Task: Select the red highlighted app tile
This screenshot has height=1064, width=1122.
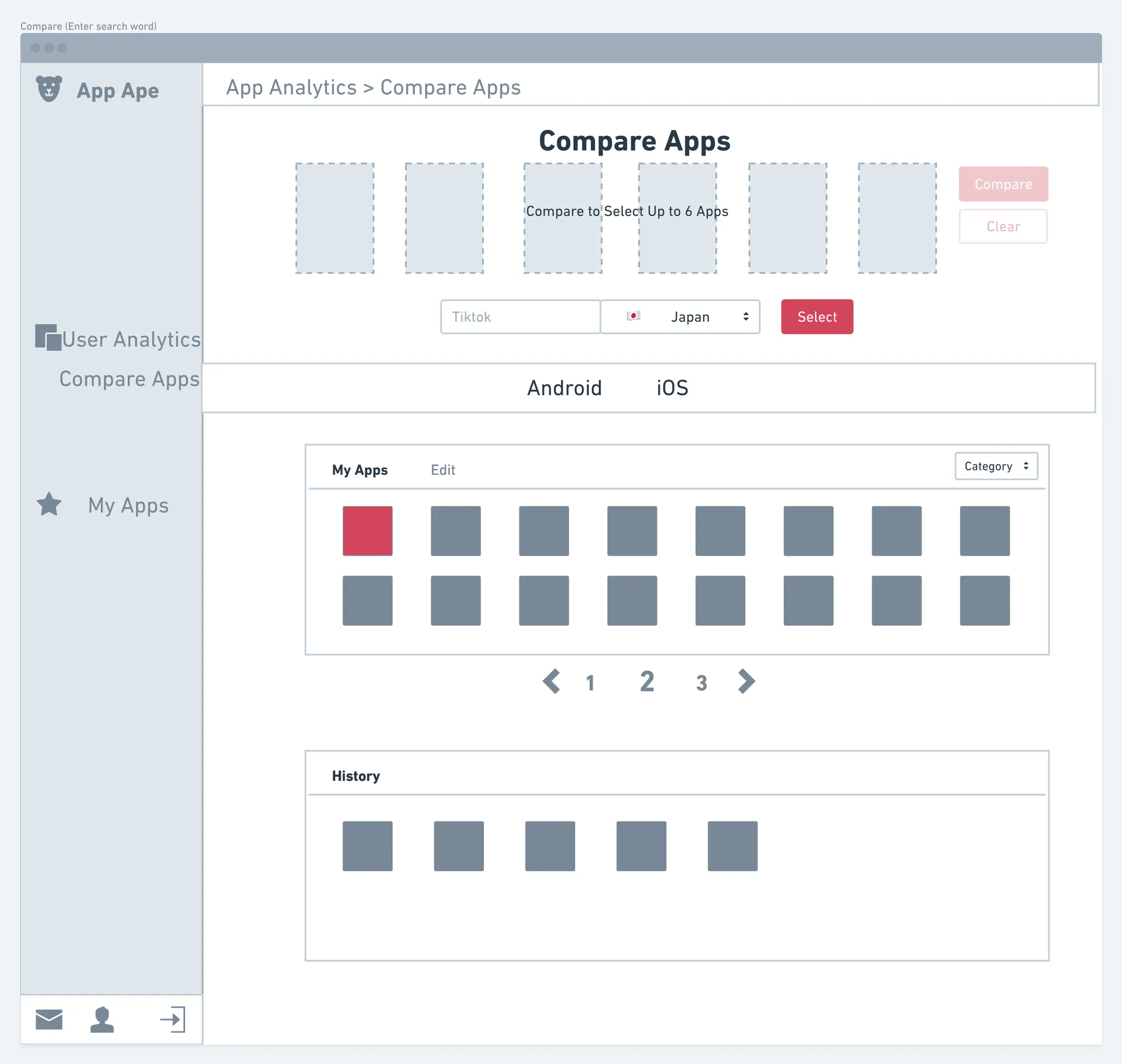Action: click(x=367, y=531)
